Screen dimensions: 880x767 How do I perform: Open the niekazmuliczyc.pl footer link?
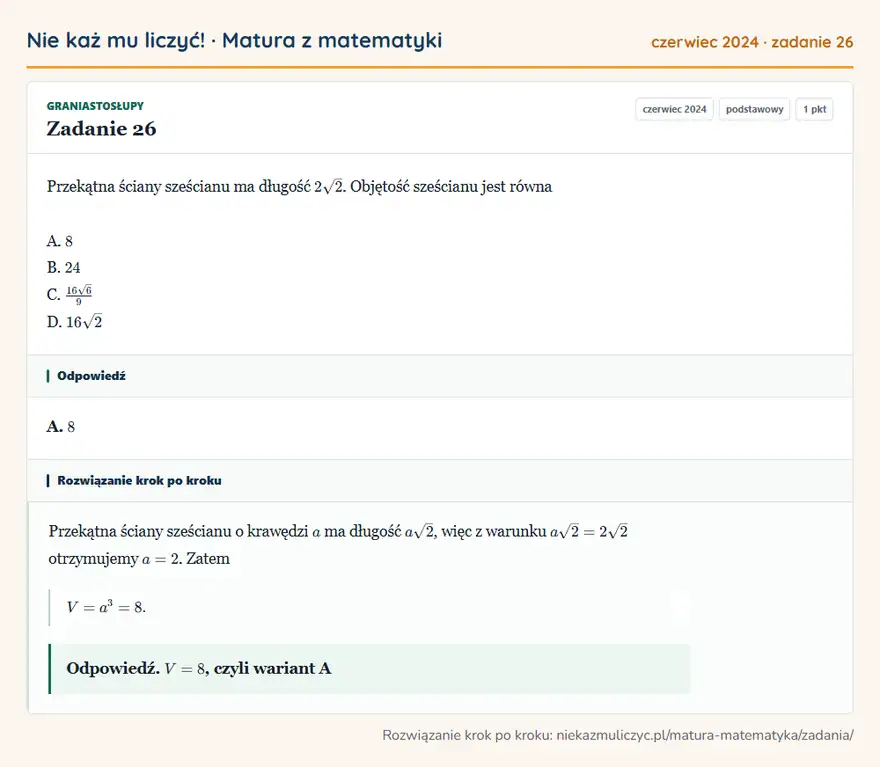(705, 735)
